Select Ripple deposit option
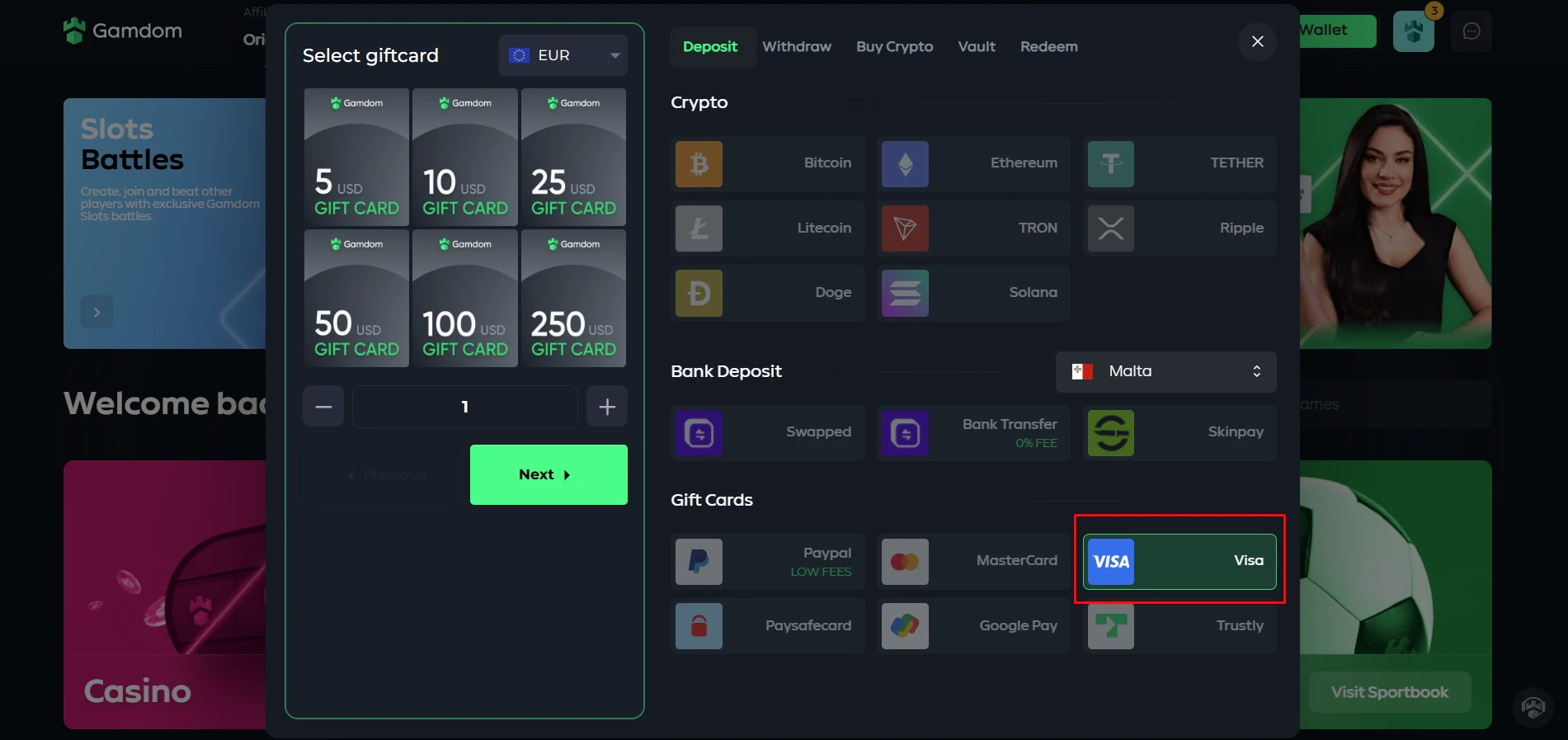The image size is (1568, 740). coord(1180,229)
